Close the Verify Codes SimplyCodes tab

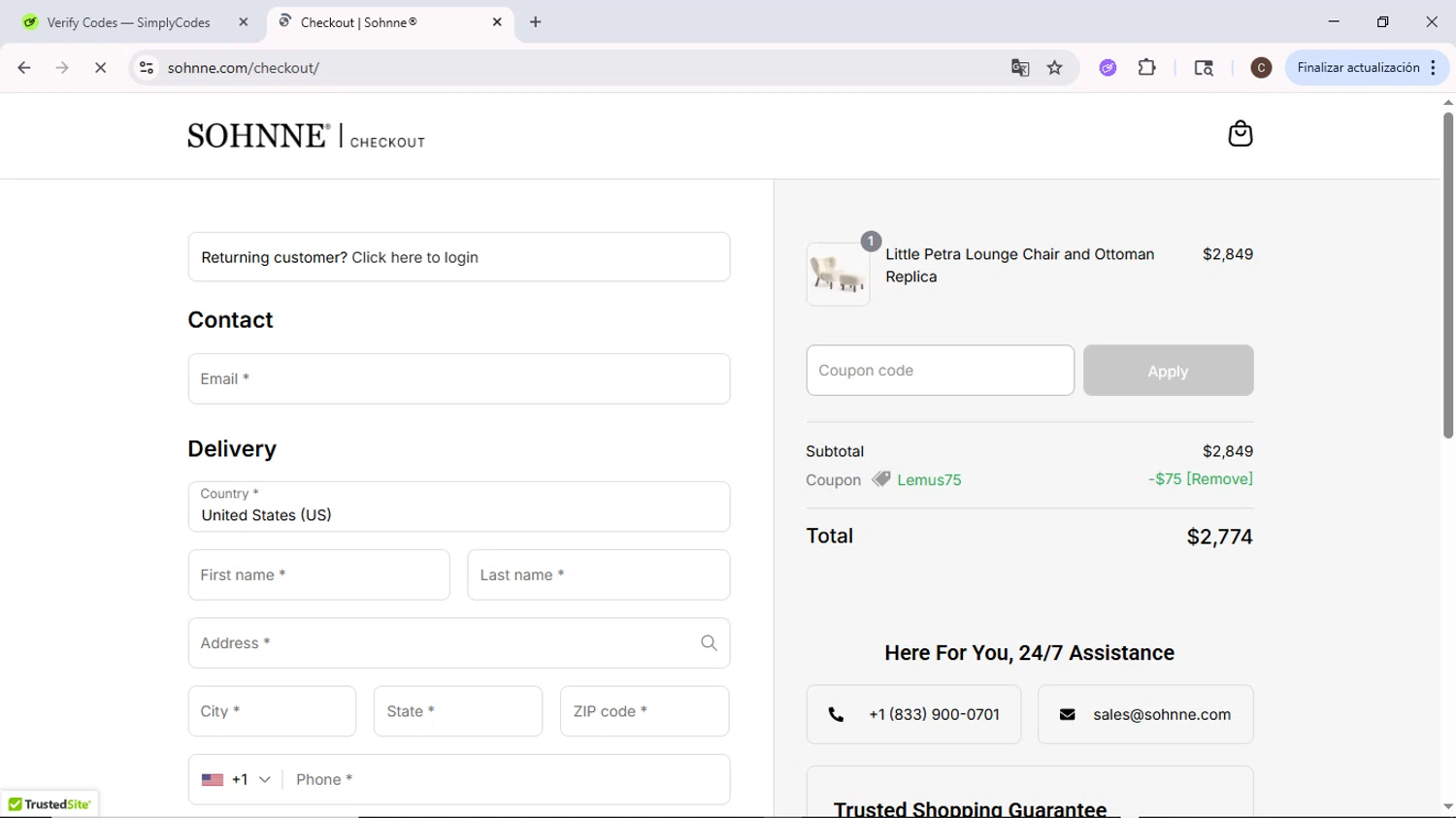pyautogui.click(x=243, y=22)
